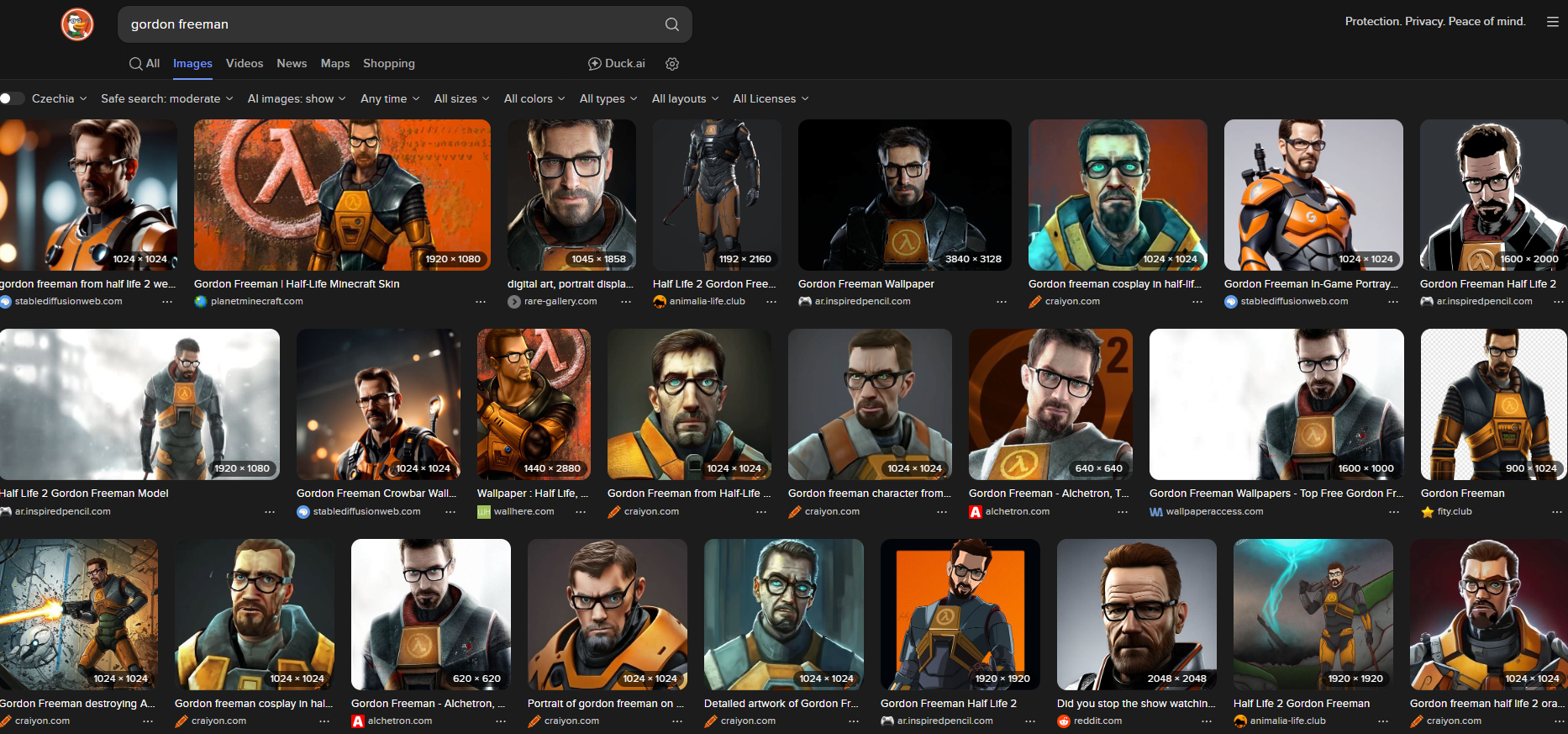
Task: Open 'Gordon Freeman | Half-Life Minecraft Skin' title link
Action: [297, 284]
